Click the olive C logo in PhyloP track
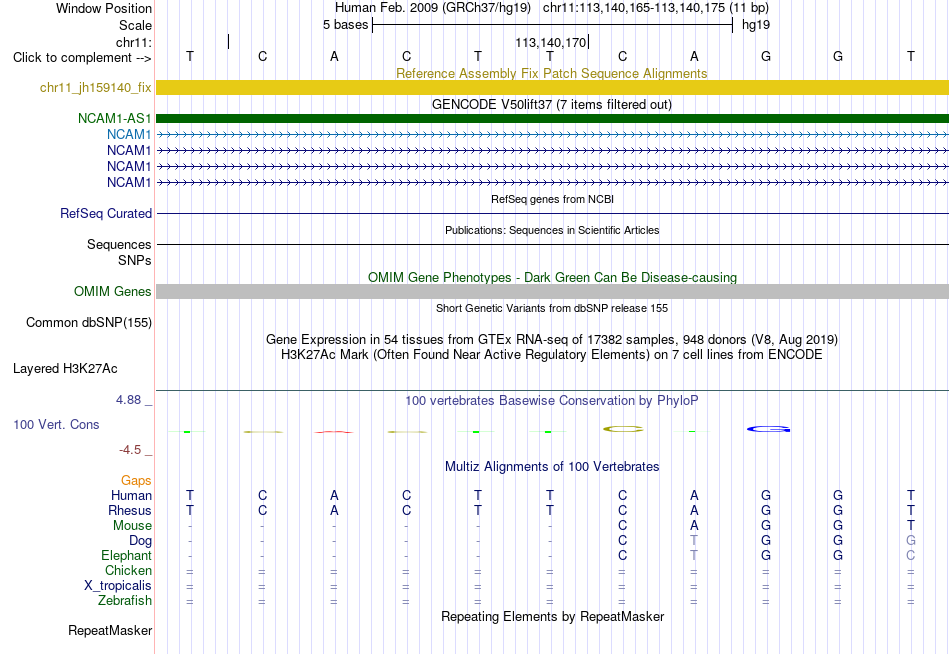The height and width of the screenshot is (654, 950). (623, 429)
